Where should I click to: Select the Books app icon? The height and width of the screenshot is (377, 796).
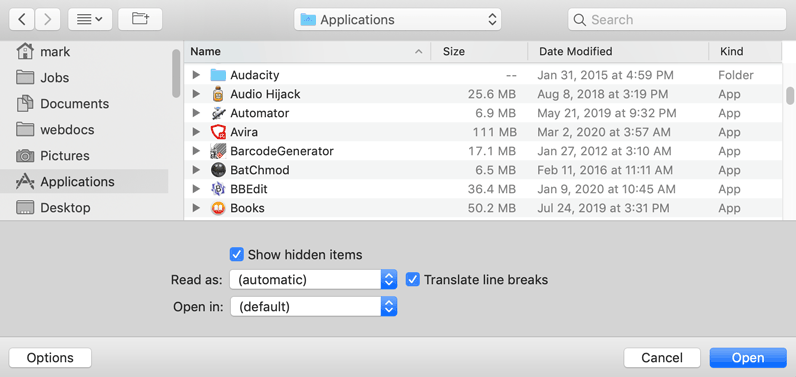(218, 208)
